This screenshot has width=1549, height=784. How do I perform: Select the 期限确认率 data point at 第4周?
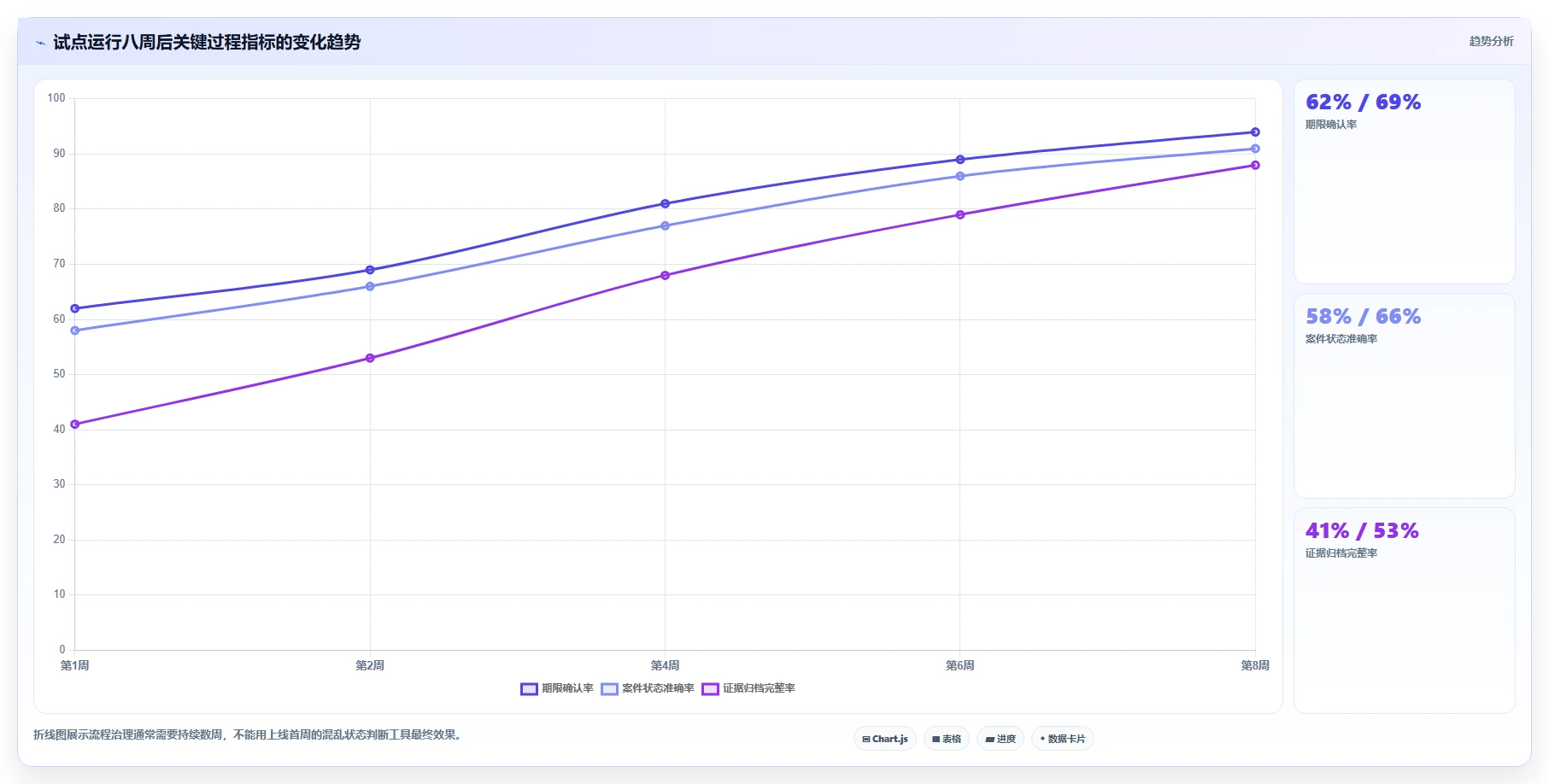coord(665,204)
